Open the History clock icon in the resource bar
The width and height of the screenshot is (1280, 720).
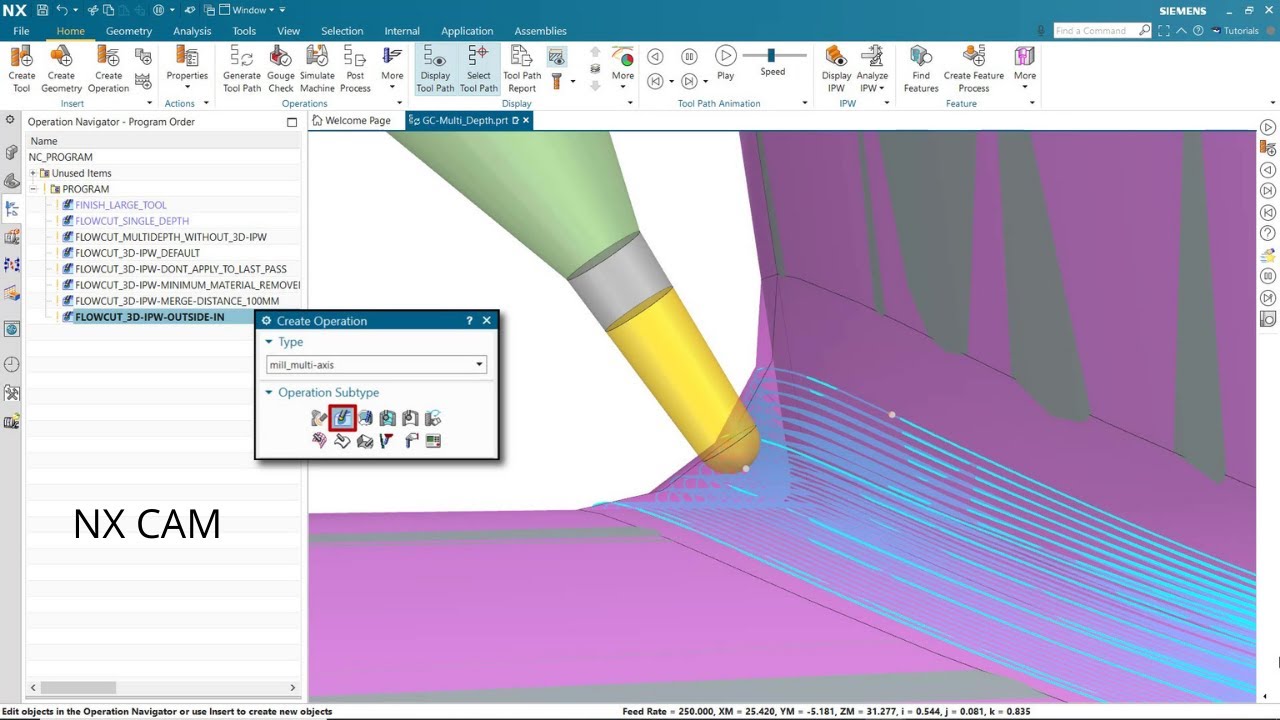tap(12, 364)
